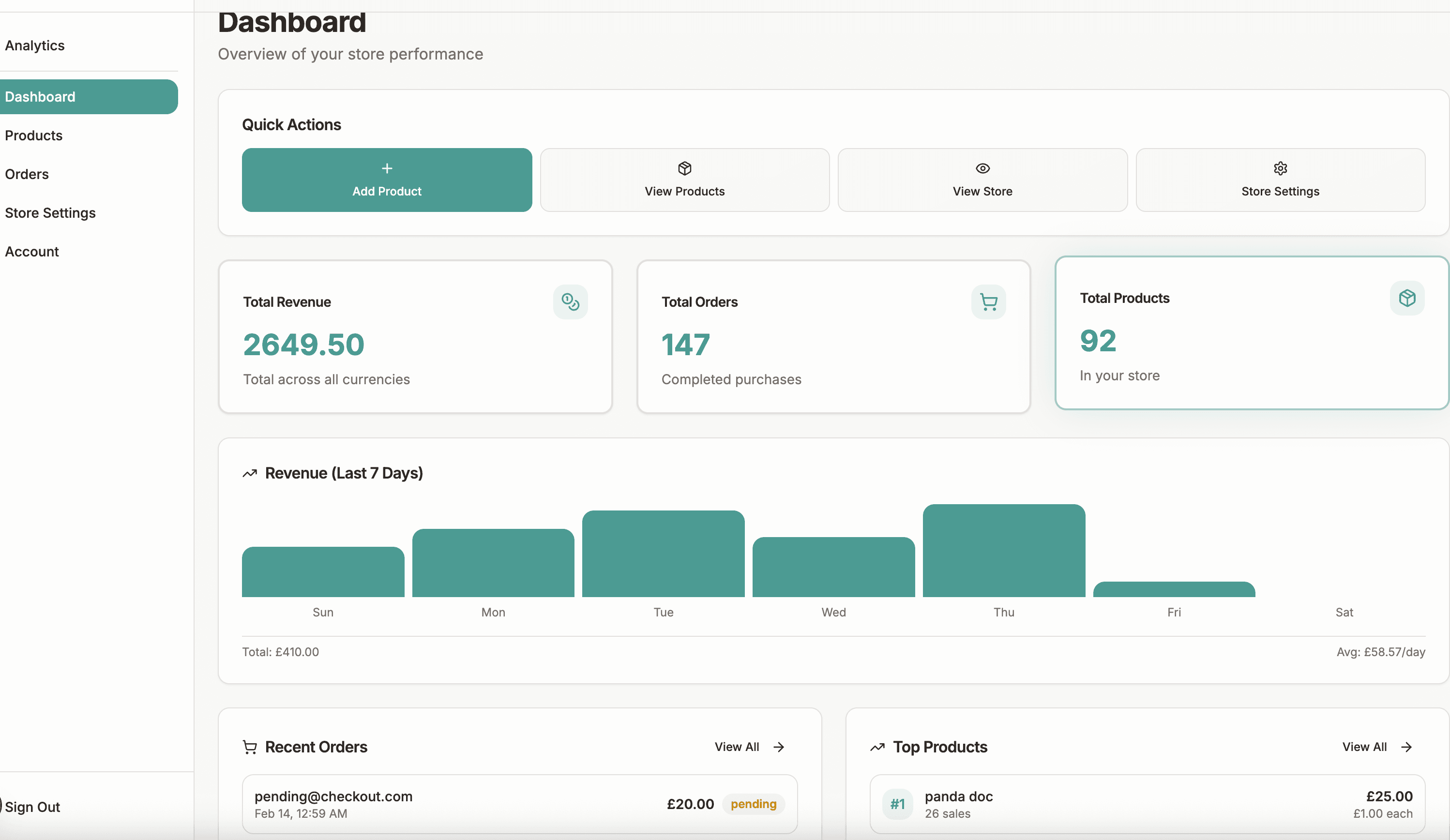Image resolution: width=1450 pixels, height=840 pixels.
Task: Open the Account page from sidebar
Action: [31, 252]
